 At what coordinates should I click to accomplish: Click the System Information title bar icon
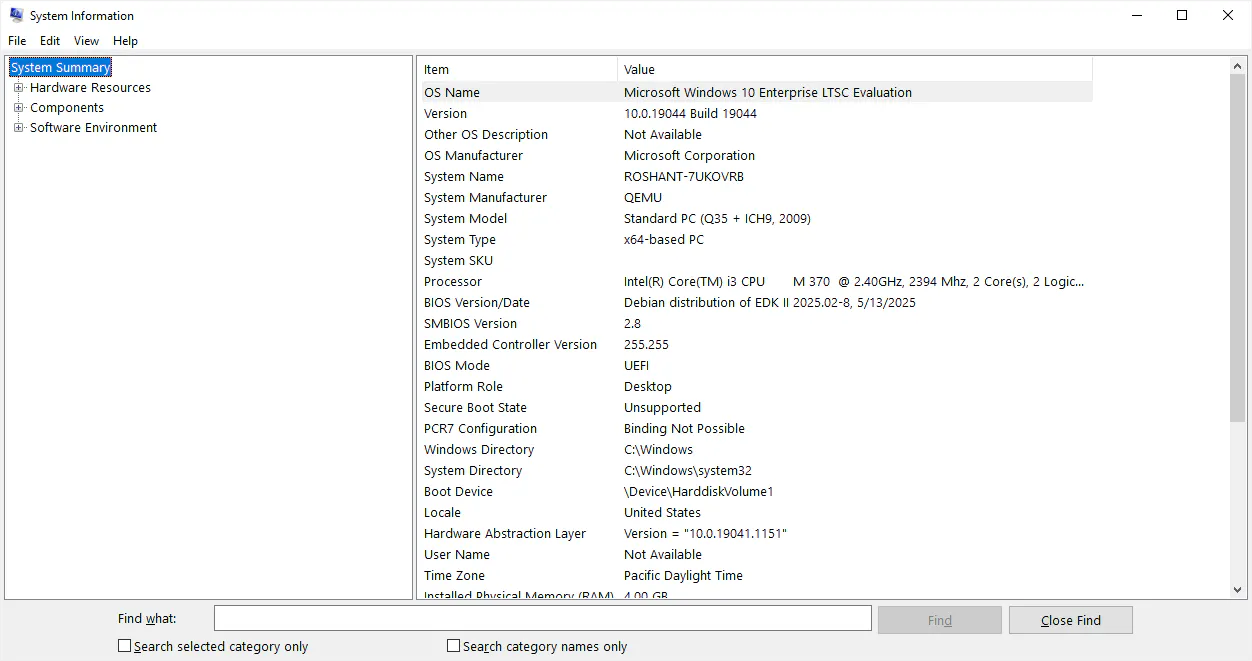click(16, 15)
